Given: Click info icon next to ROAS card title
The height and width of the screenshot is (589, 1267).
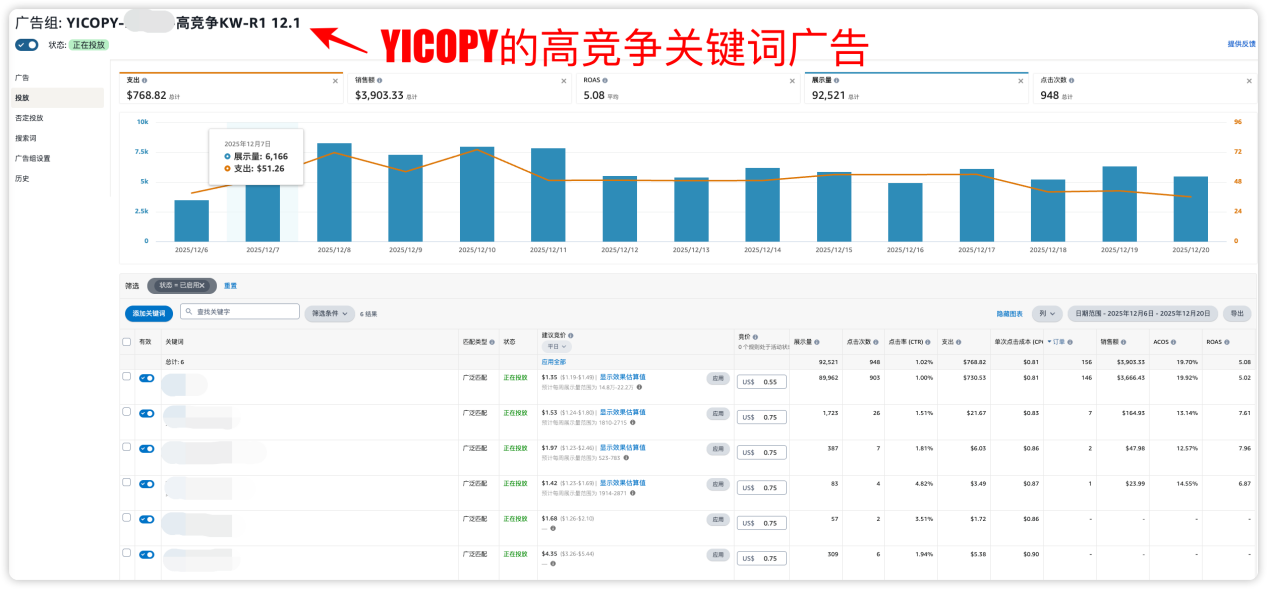Looking at the screenshot, I should click(x=606, y=80).
